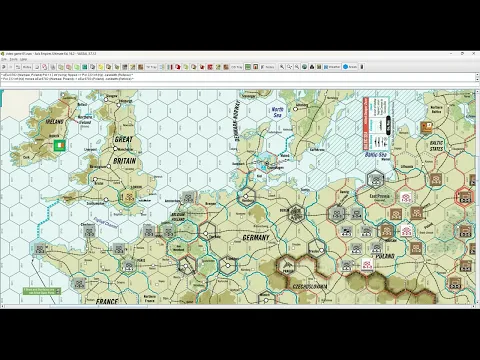This screenshot has height=360, width=480.
Task: Click the globe overview map icon
Action: pyautogui.click(x=304, y=67)
